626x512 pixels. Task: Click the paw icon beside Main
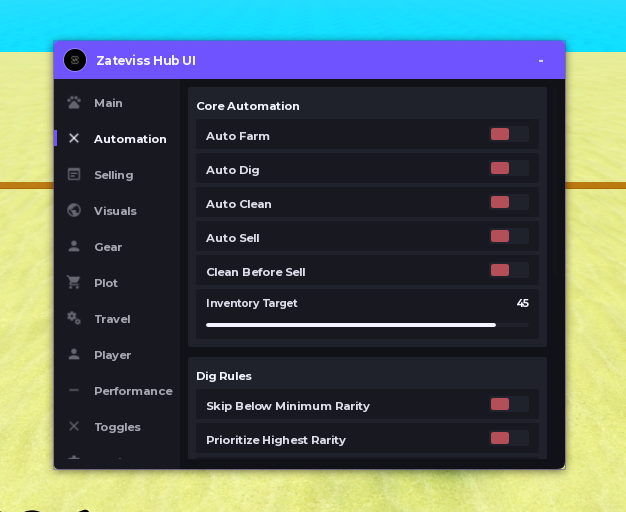coord(74,103)
